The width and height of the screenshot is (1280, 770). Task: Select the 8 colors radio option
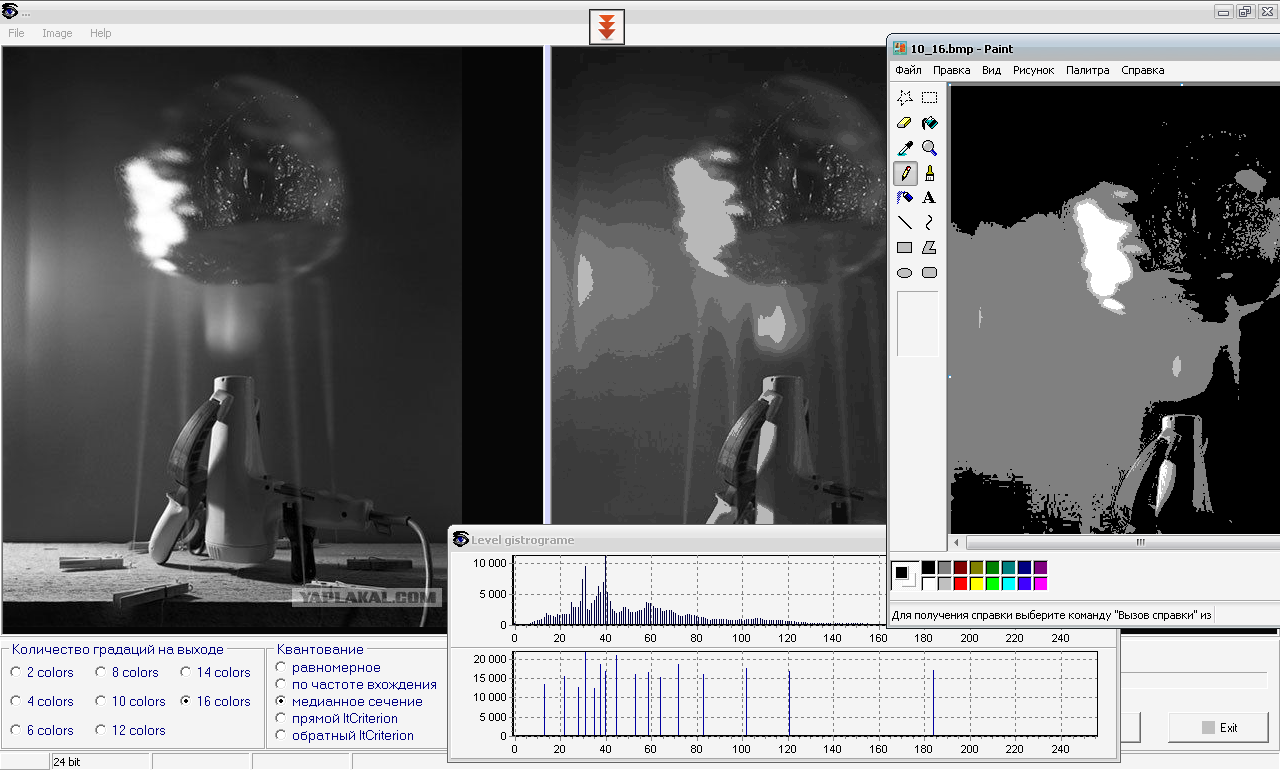coord(100,672)
